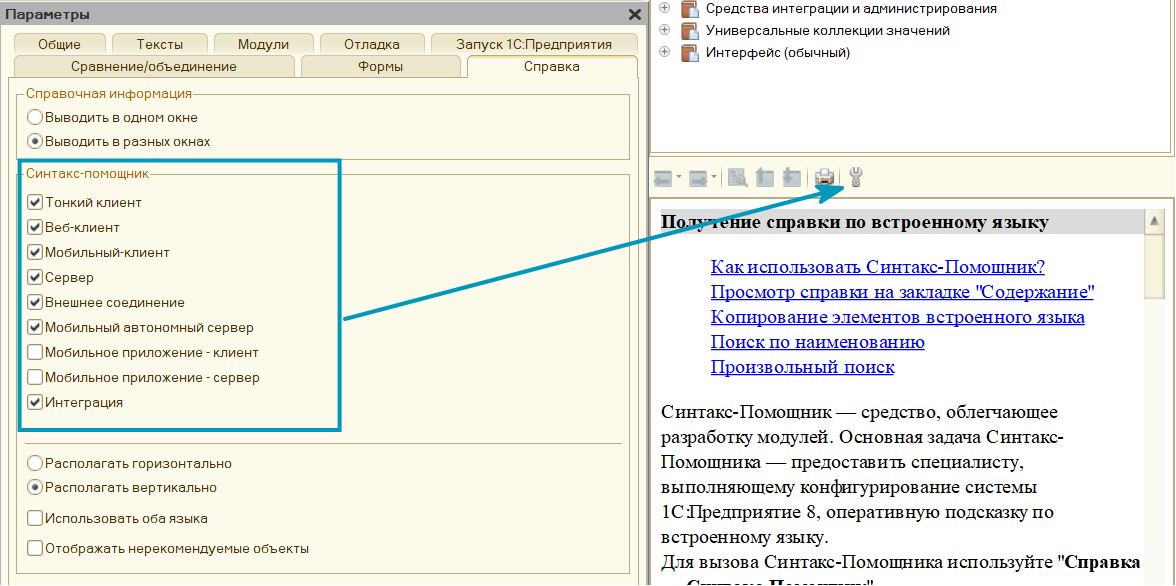The width and height of the screenshot is (1176, 586).
Task: Expand Средства интеграции и администрирования node
Action: click(x=663, y=9)
